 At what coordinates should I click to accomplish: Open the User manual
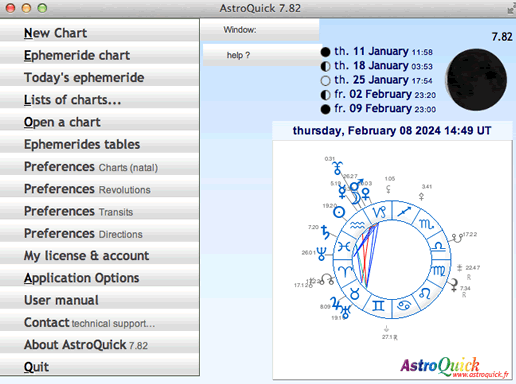(x=99, y=299)
